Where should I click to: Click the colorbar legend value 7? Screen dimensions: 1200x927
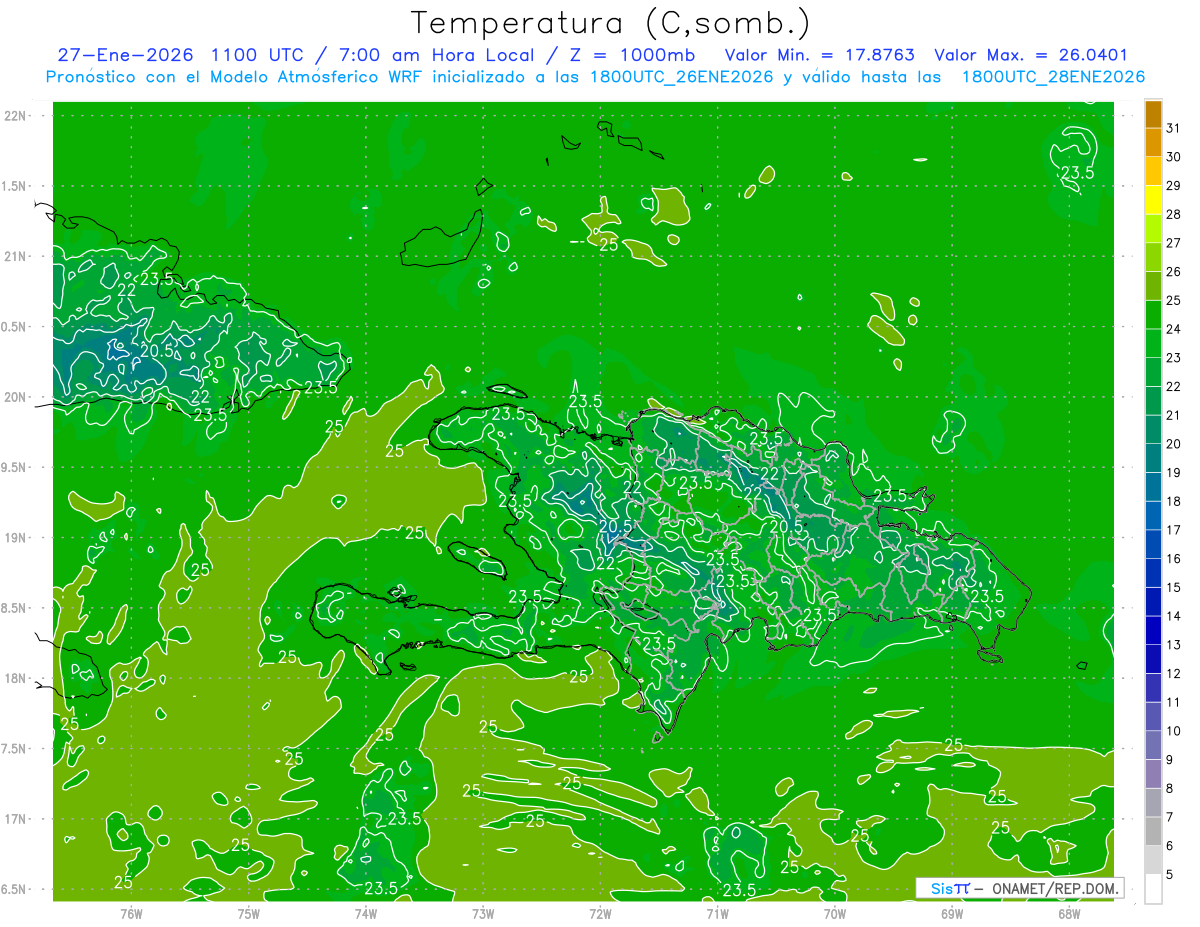coord(1170,817)
